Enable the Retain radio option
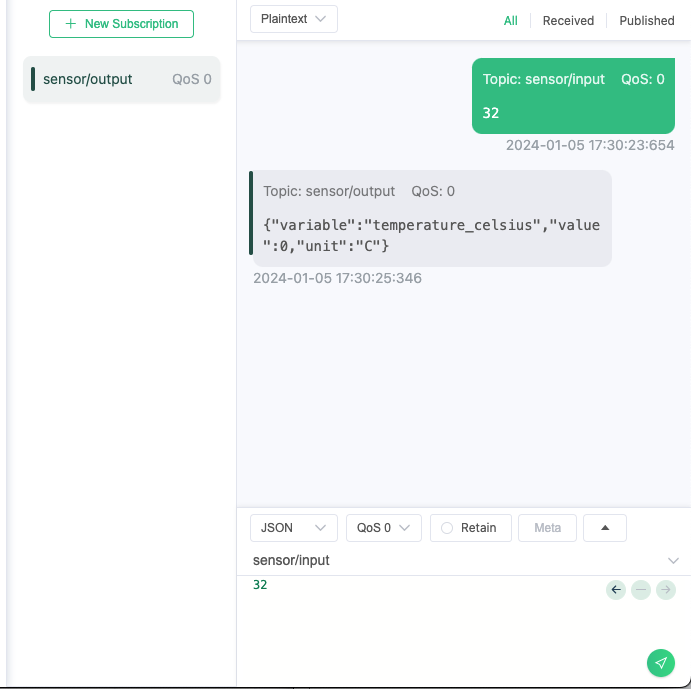 pyautogui.click(x=447, y=528)
